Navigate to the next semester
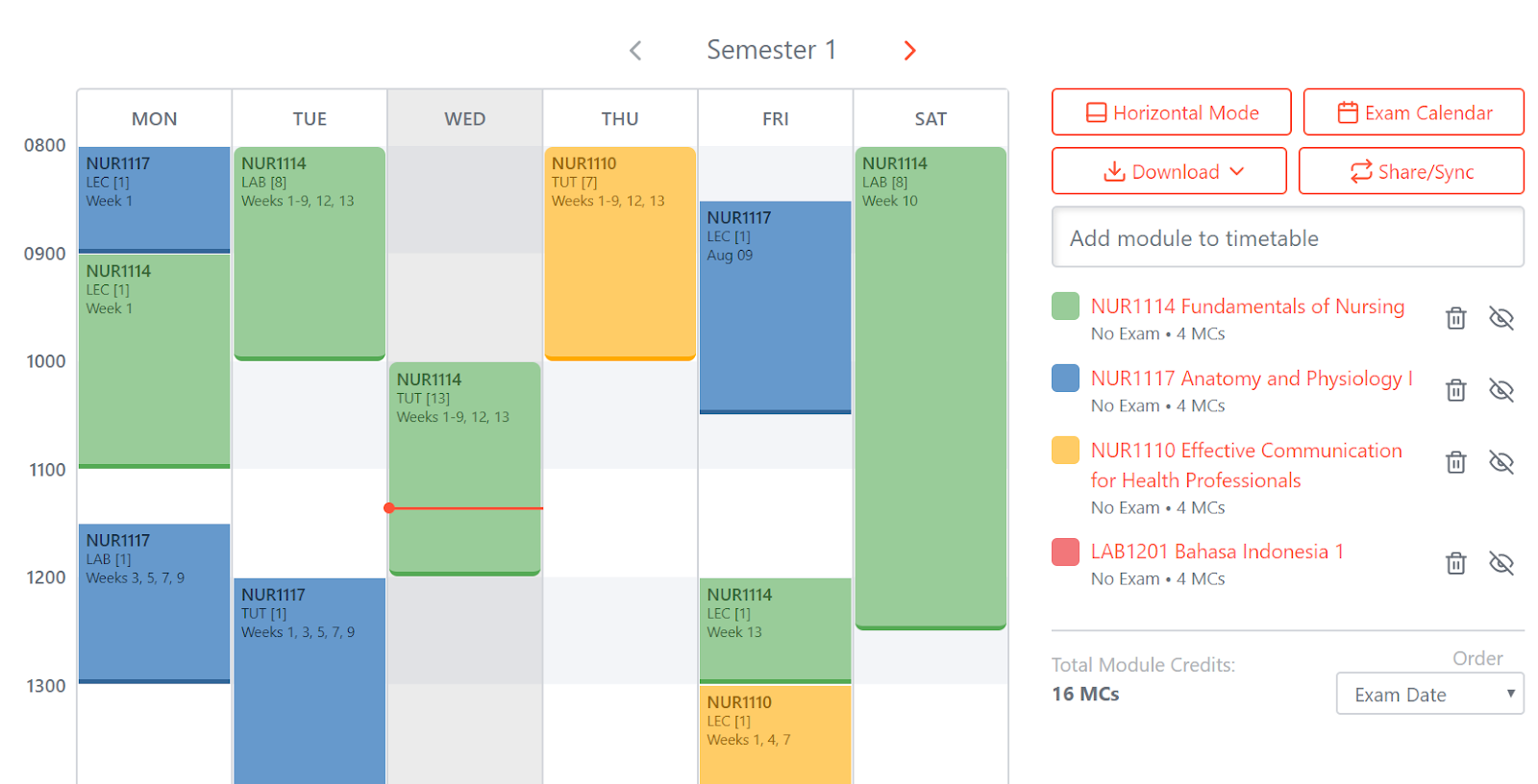This screenshot has width=1538, height=784. click(909, 50)
